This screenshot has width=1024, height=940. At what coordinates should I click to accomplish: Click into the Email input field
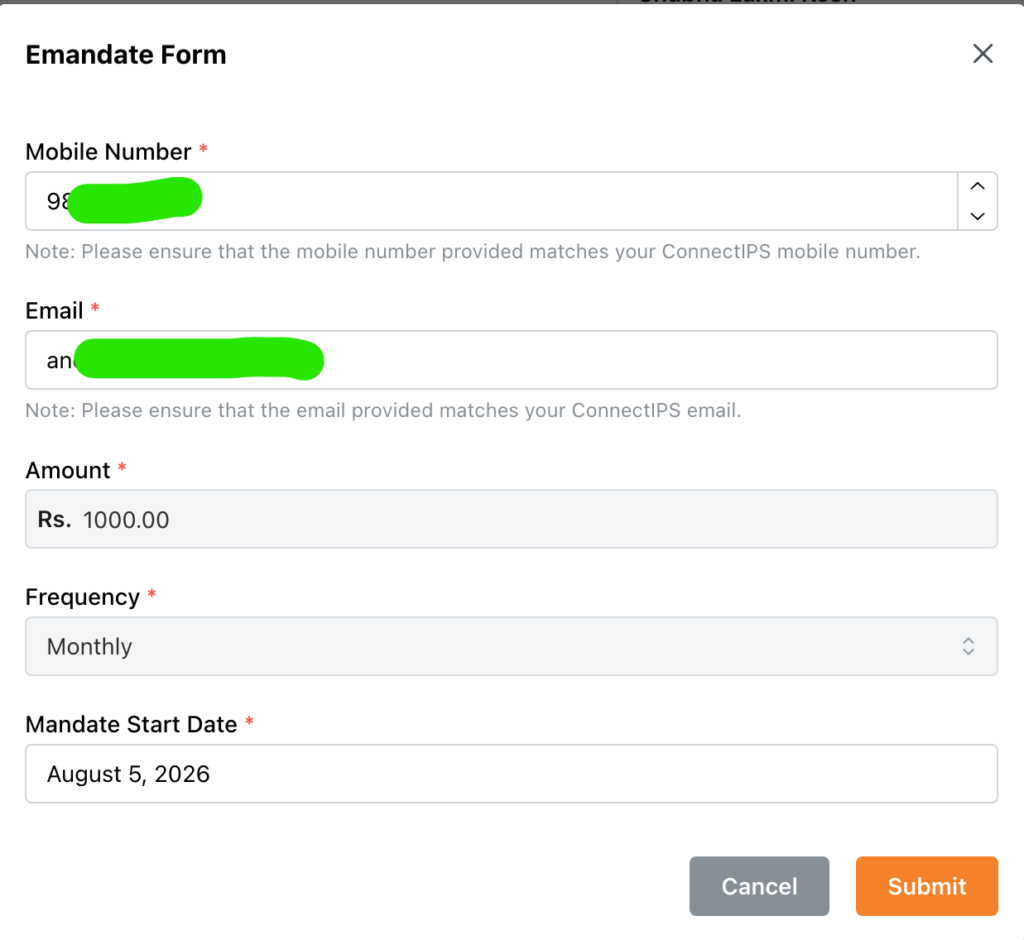pos(511,360)
